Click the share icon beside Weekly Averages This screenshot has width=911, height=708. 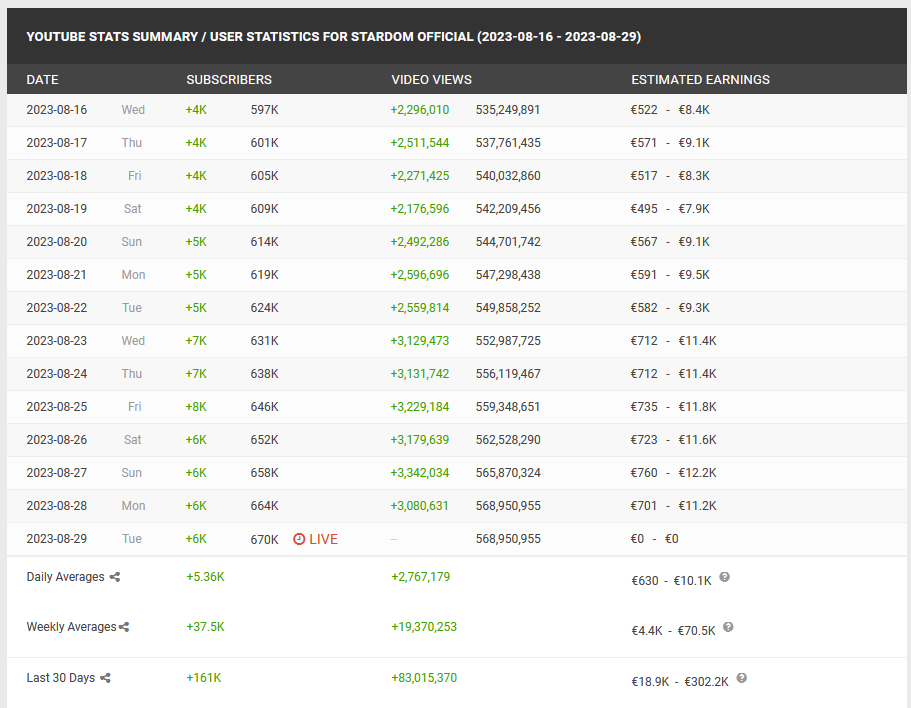point(124,627)
